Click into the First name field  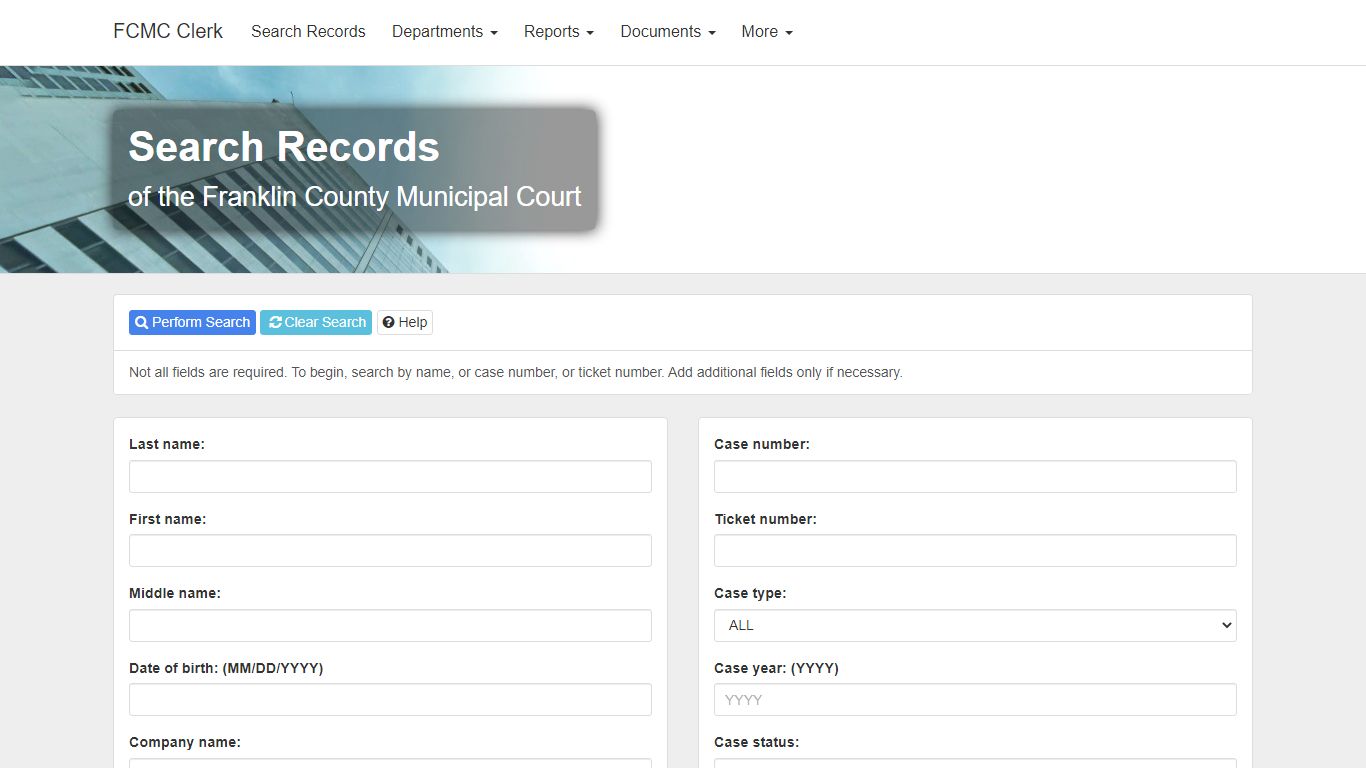[390, 551]
